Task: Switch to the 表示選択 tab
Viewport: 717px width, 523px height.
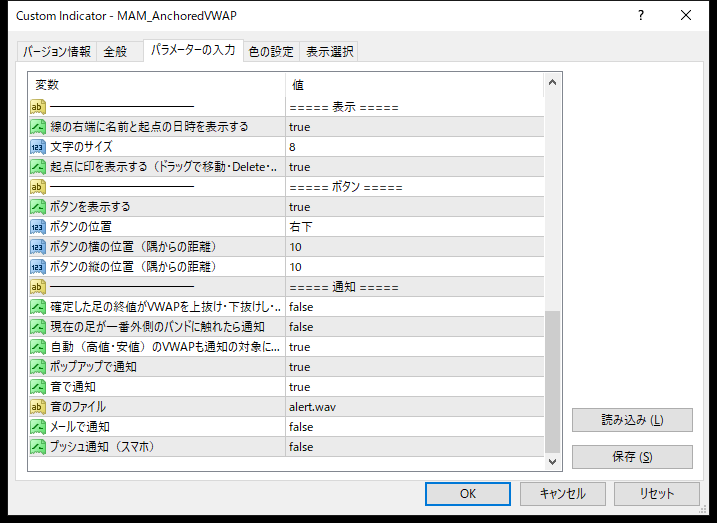Action: pyautogui.click(x=329, y=52)
